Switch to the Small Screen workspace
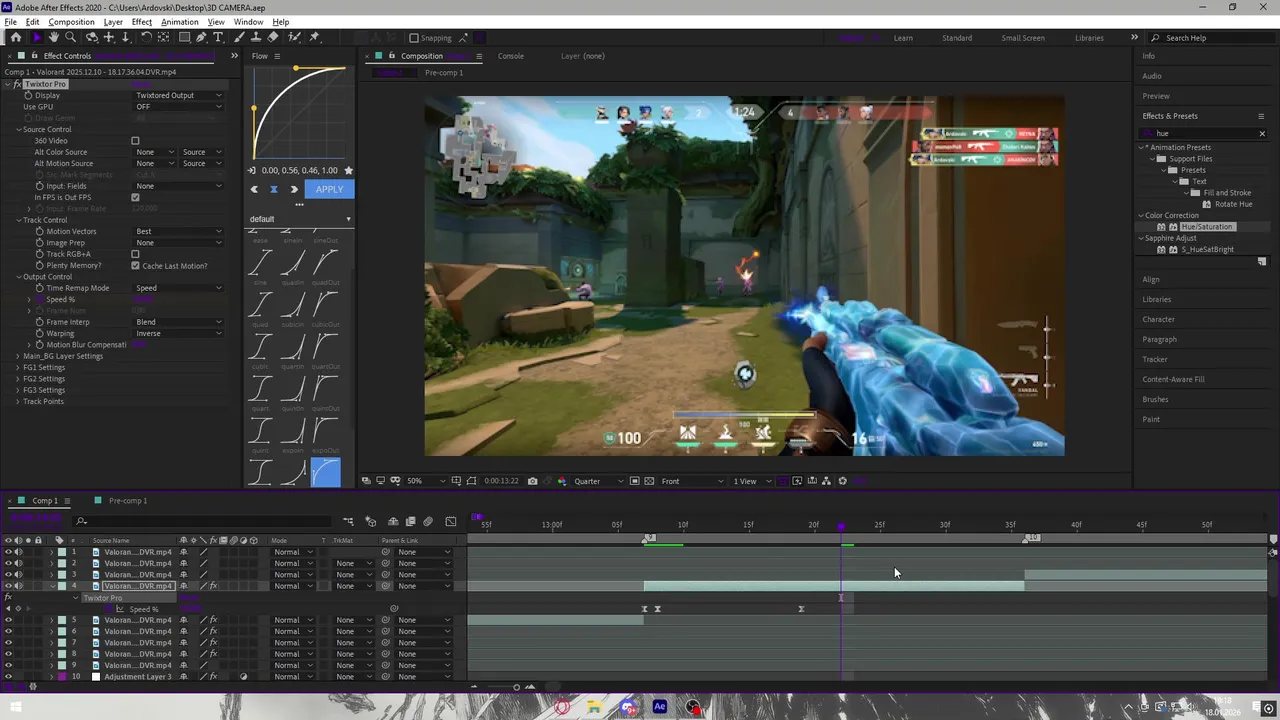1280x720 pixels. (x=1023, y=38)
